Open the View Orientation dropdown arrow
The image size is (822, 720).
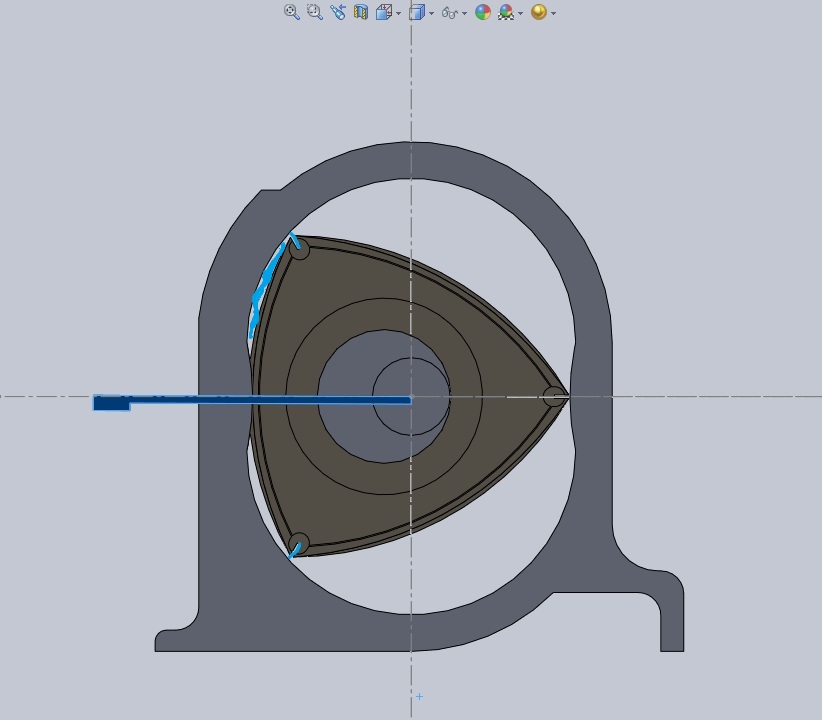pyautogui.click(x=398, y=13)
